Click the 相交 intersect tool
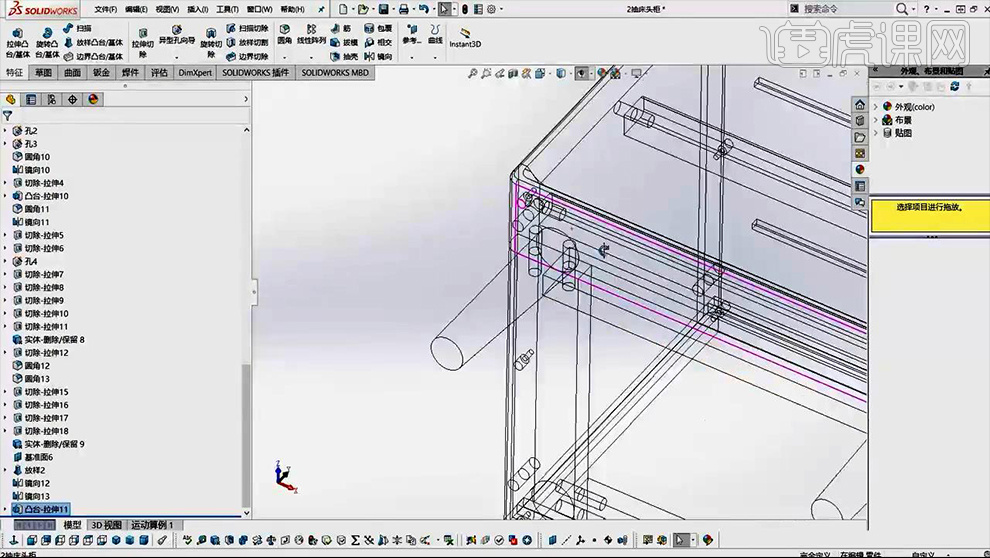Image resolution: width=990 pixels, height=558 pixels. [378, 42]
